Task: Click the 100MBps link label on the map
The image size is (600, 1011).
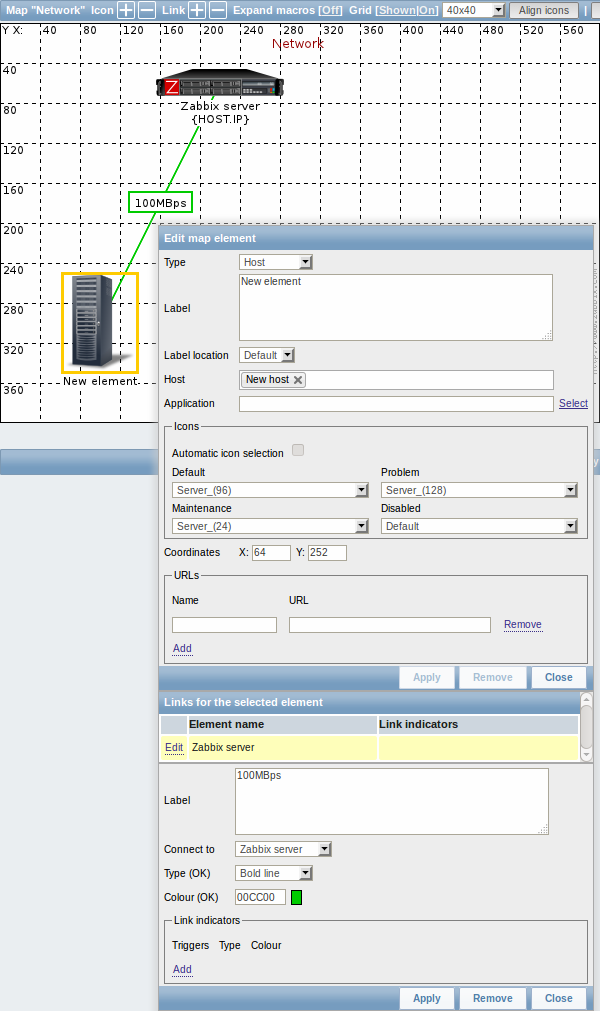Action: click(x=160, y=202)
